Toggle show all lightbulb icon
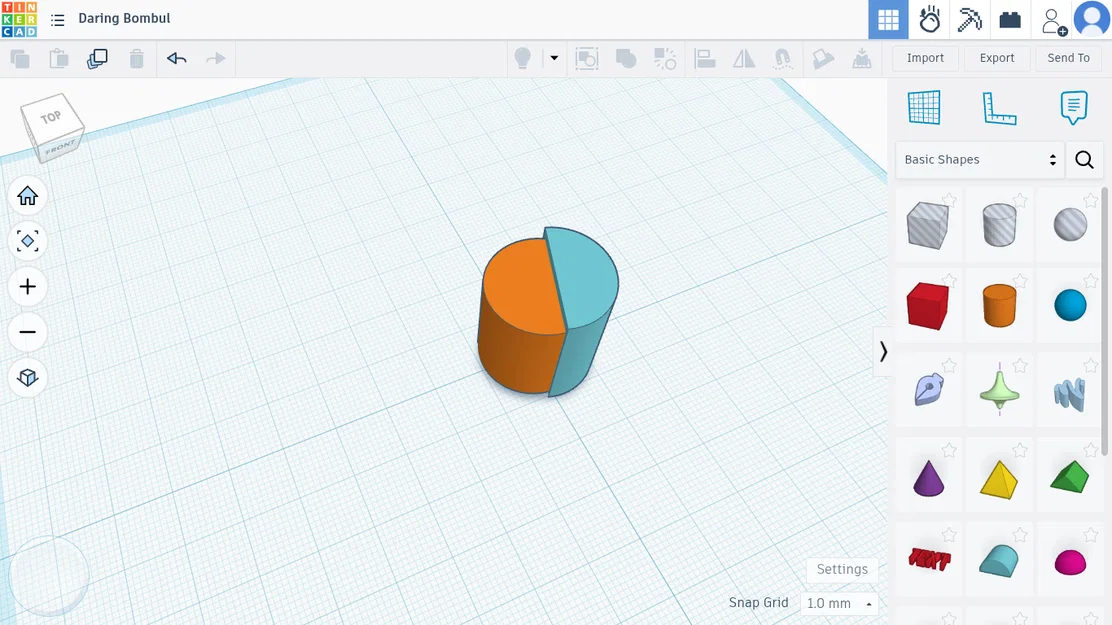1112x625 pixels. [523, 58]
